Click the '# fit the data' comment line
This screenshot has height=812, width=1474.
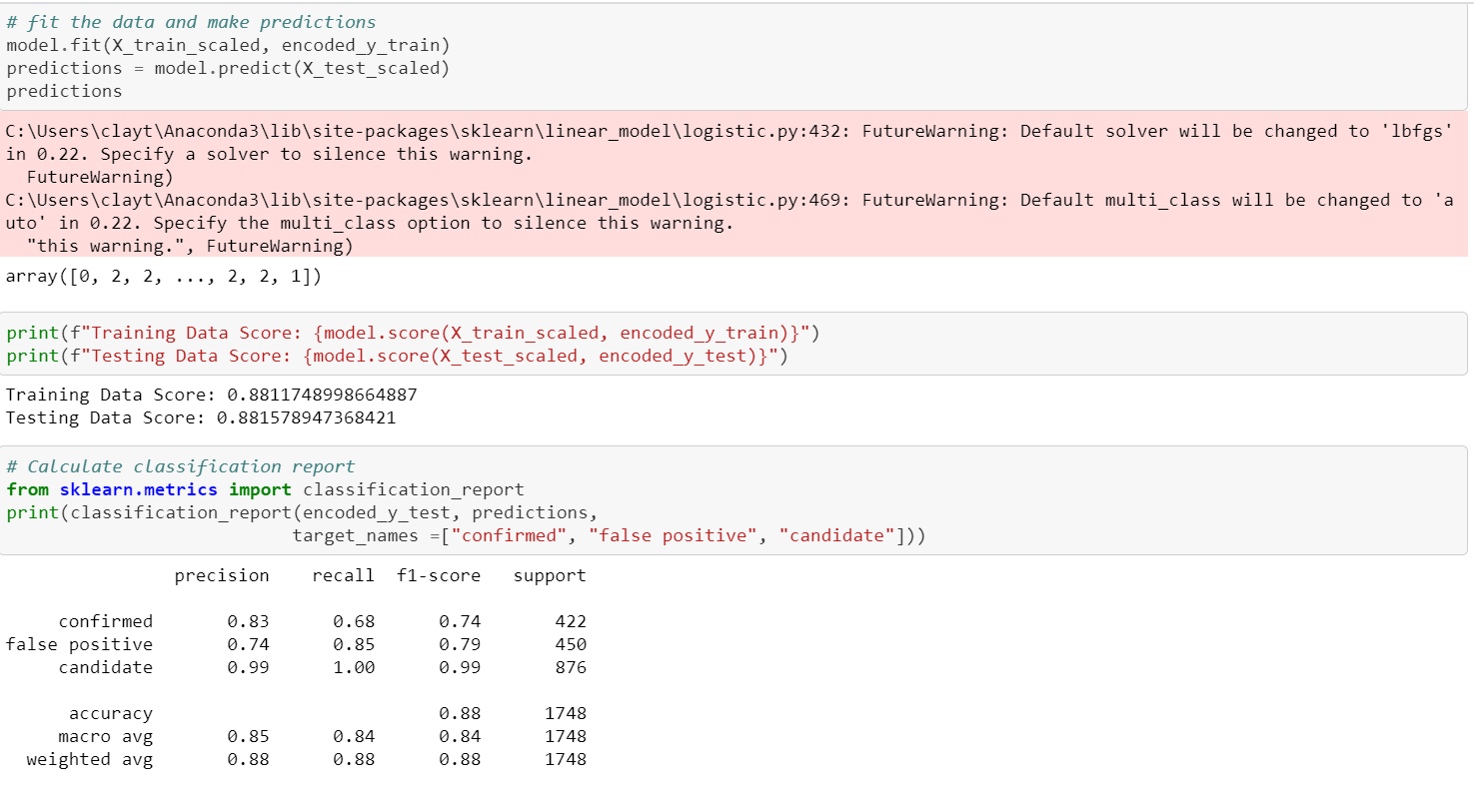191,22
